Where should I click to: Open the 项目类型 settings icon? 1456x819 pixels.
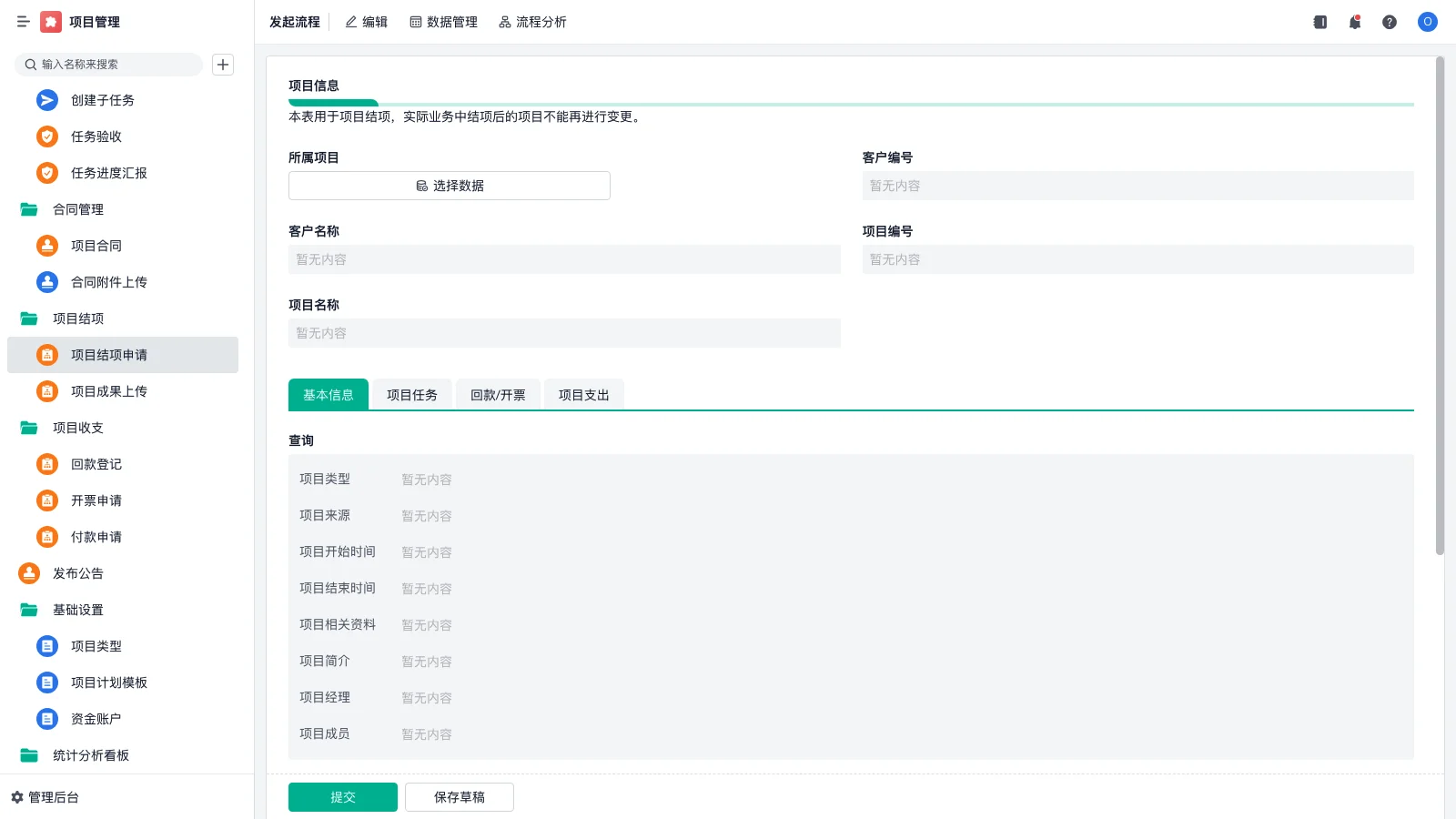click(x=46, y=646)
